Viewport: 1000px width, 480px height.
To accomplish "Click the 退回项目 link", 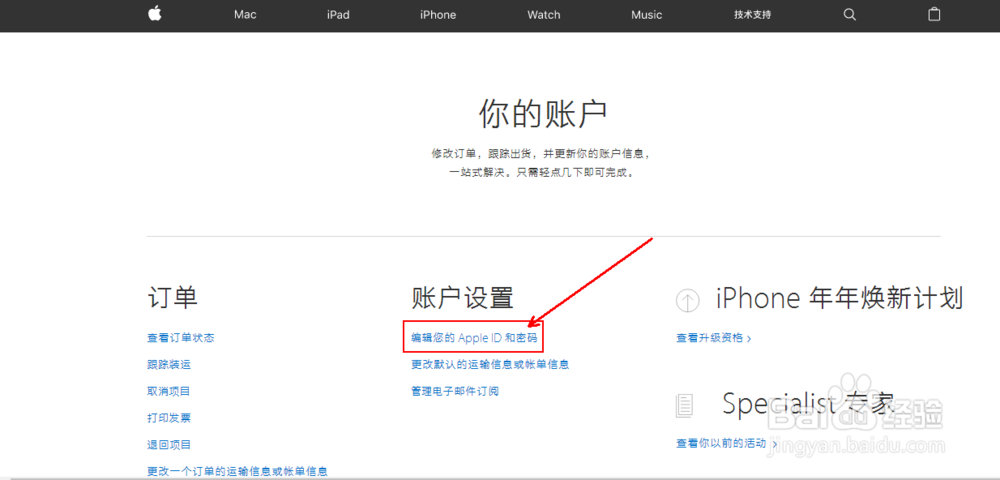I will [169, 445].
